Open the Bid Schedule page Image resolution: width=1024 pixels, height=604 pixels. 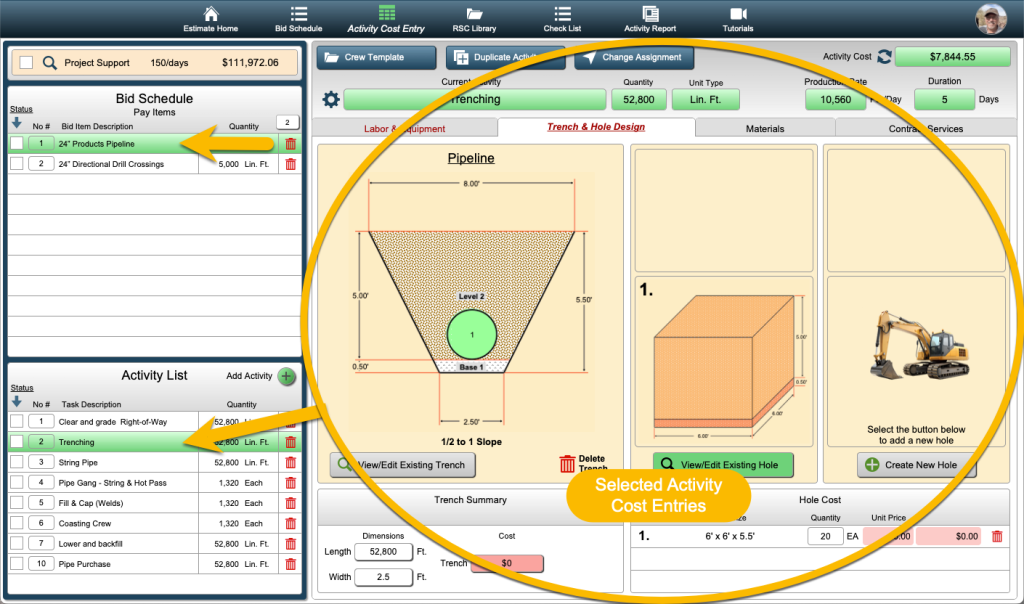[x=298, y=19]
